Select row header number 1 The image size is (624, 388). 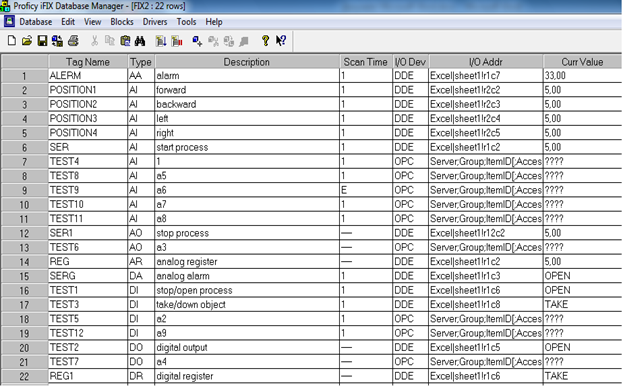point(24,76)
